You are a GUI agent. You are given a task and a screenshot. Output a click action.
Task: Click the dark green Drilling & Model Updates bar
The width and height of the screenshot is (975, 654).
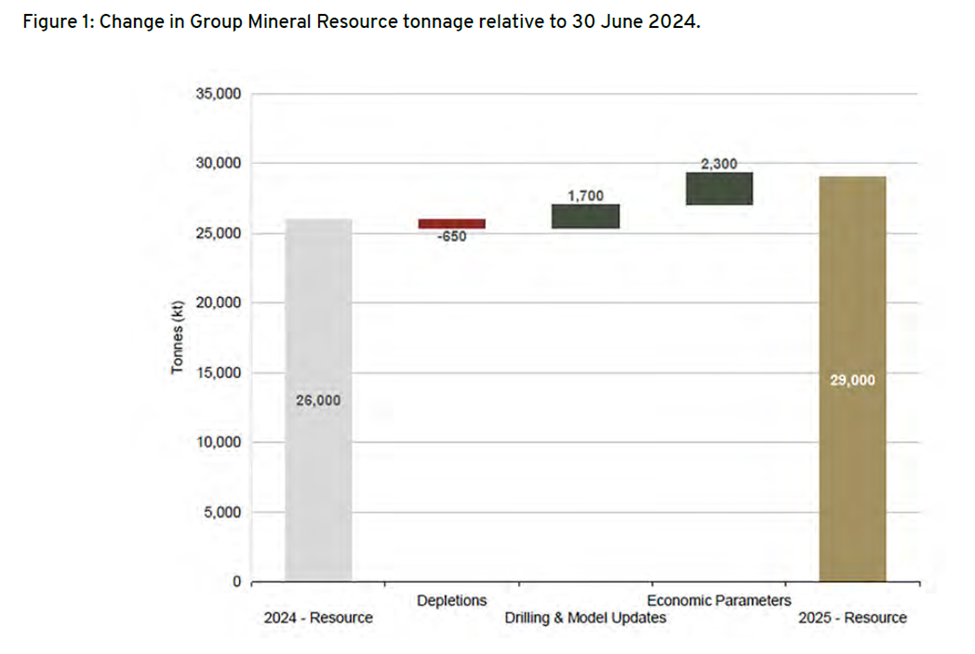click(585, 216)
